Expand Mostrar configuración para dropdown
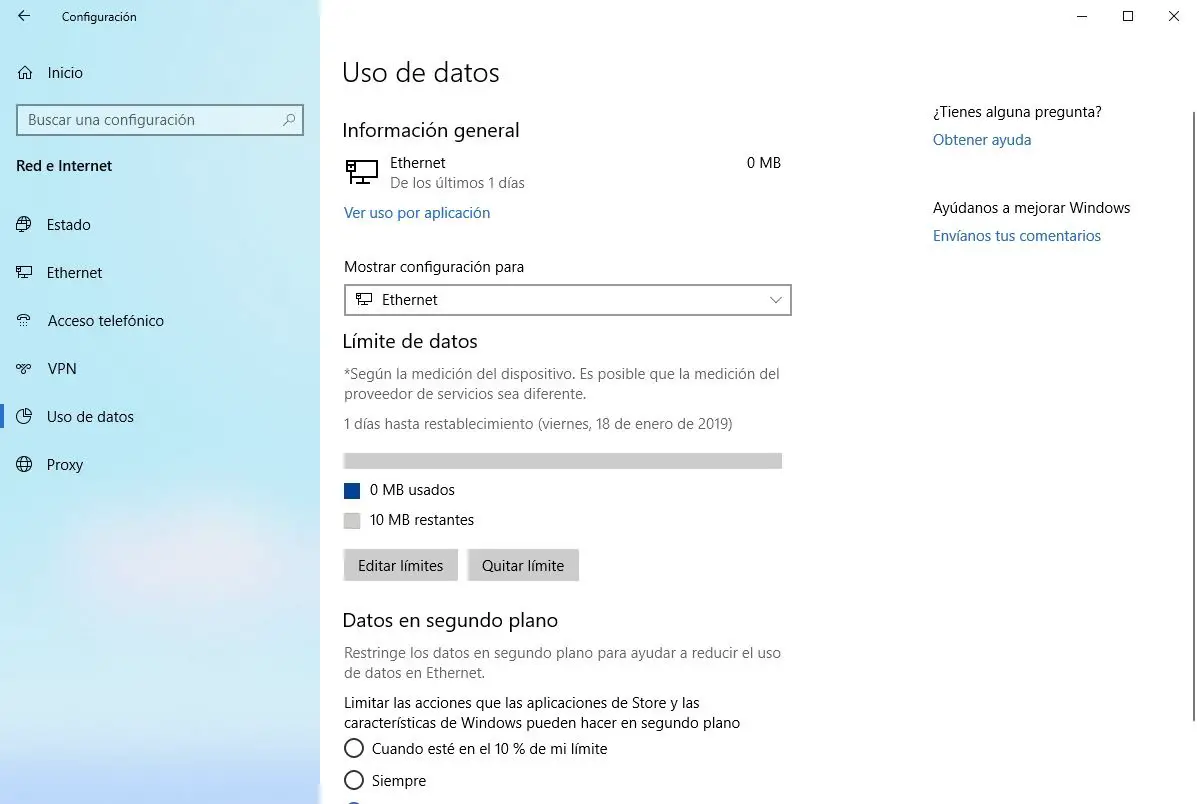 (567, 300)
